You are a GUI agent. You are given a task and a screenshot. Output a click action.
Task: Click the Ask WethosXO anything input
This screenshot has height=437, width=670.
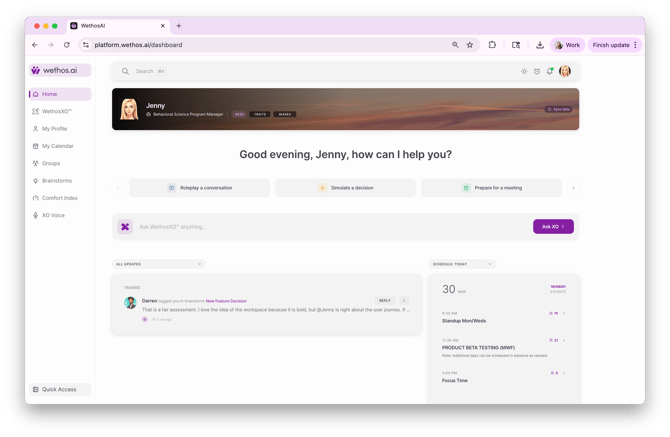333,227
